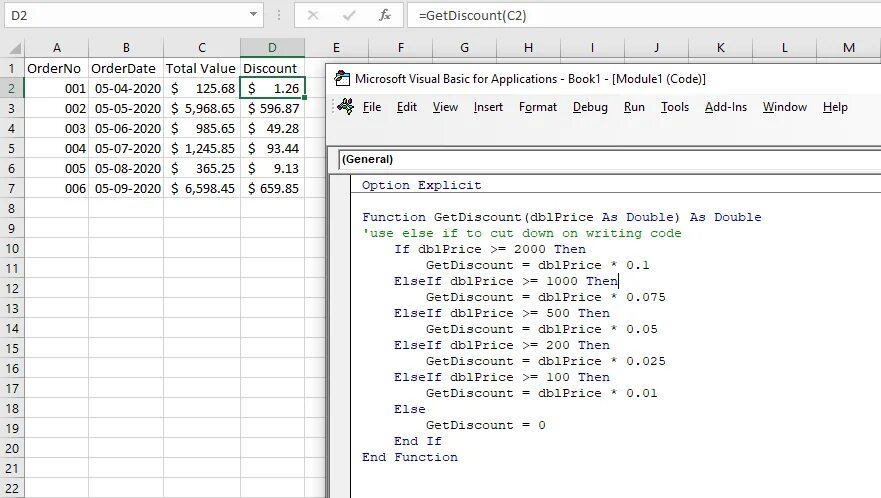Select cell D2 showing $ 1.26
This screenshot has width=881, height=498.
point(273,88)
